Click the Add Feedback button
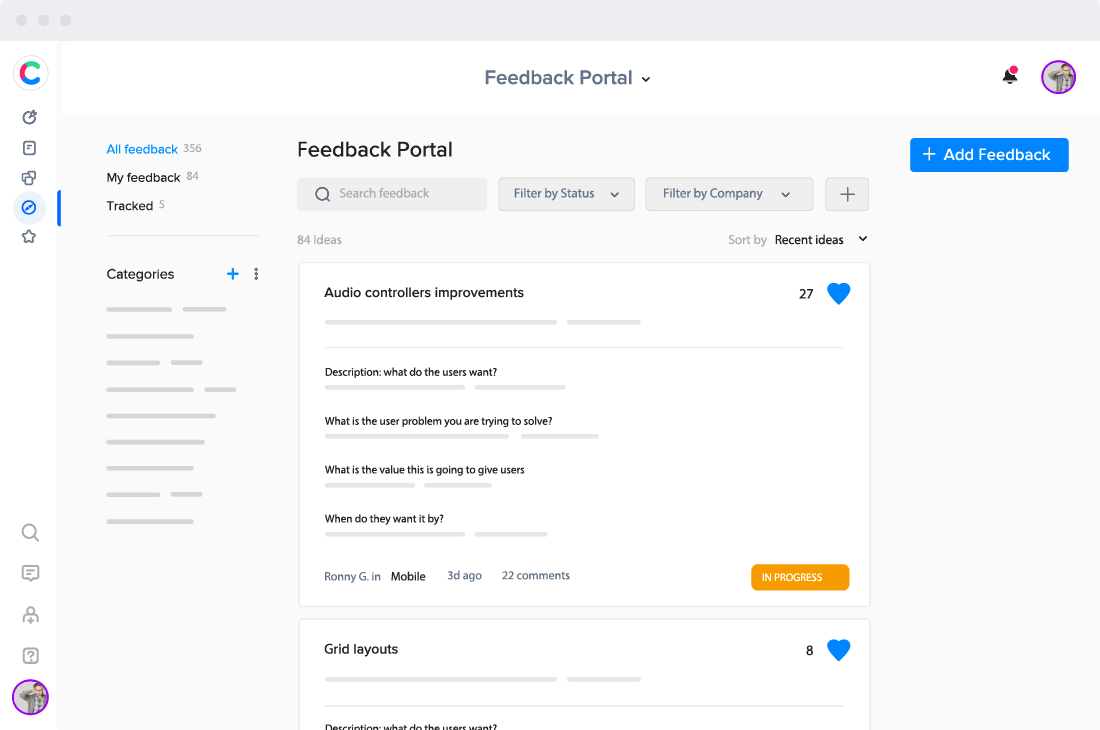 point(988,155)
